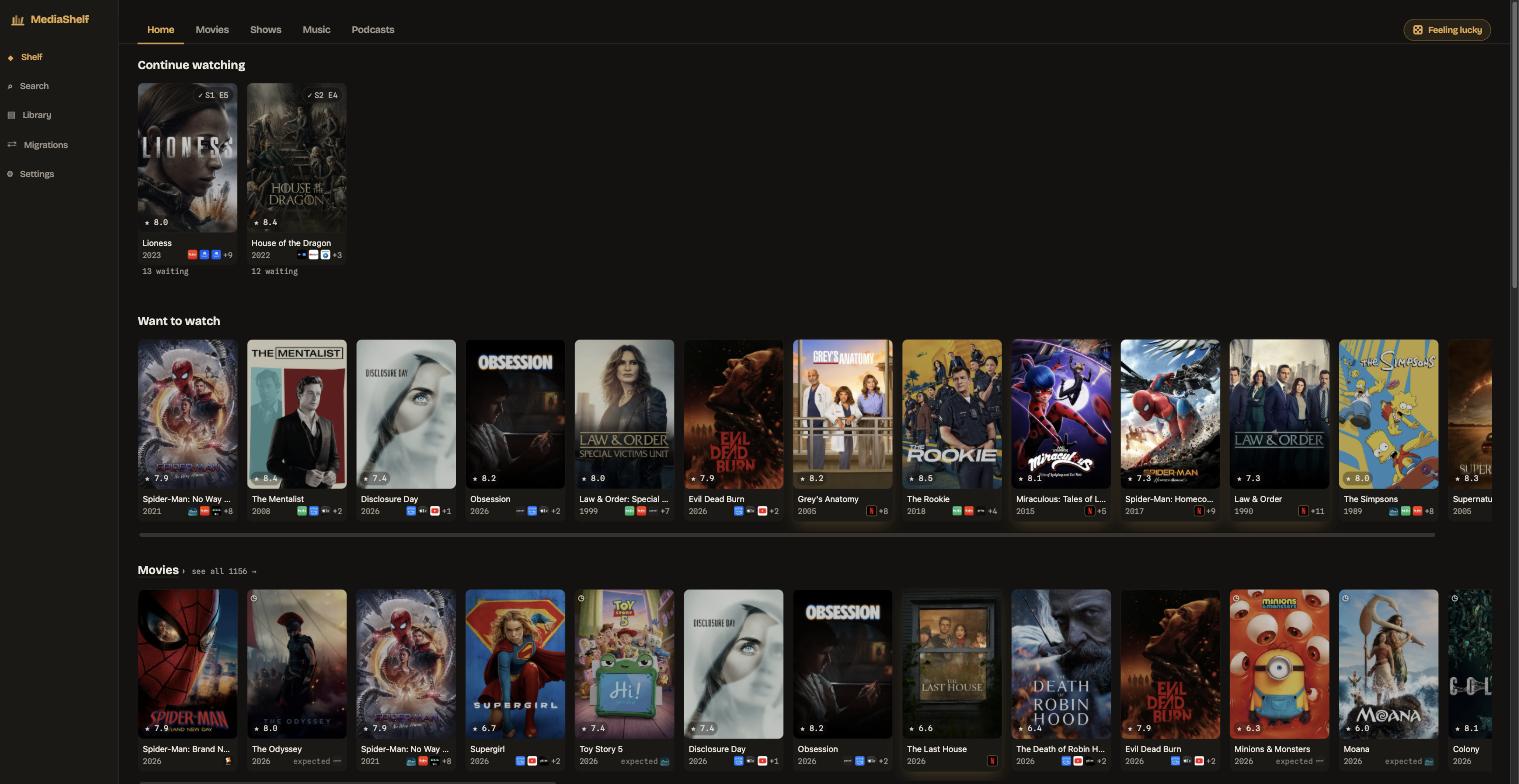Open House of the Dragon poster
1519x784 pixels.
297,158
